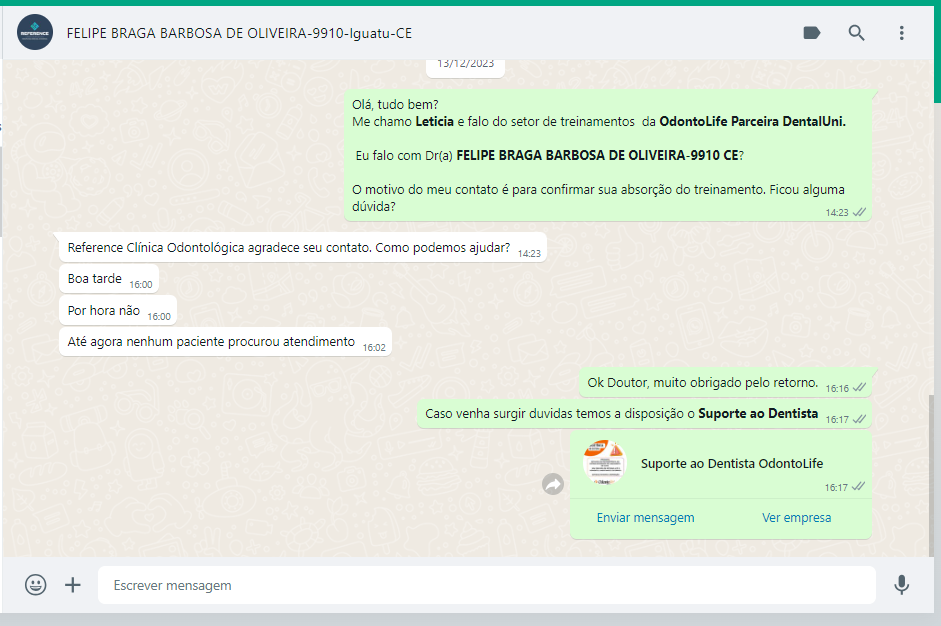The height and width of the screenshot is (626, 941).
Task: Click Enviar mensagem on contact card
Action: coord(645,517)
